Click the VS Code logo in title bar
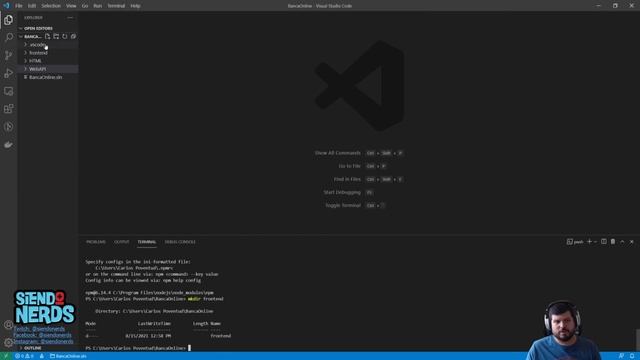Image resolution: width=640 pixels, height=360 pixels. (6, 6)
